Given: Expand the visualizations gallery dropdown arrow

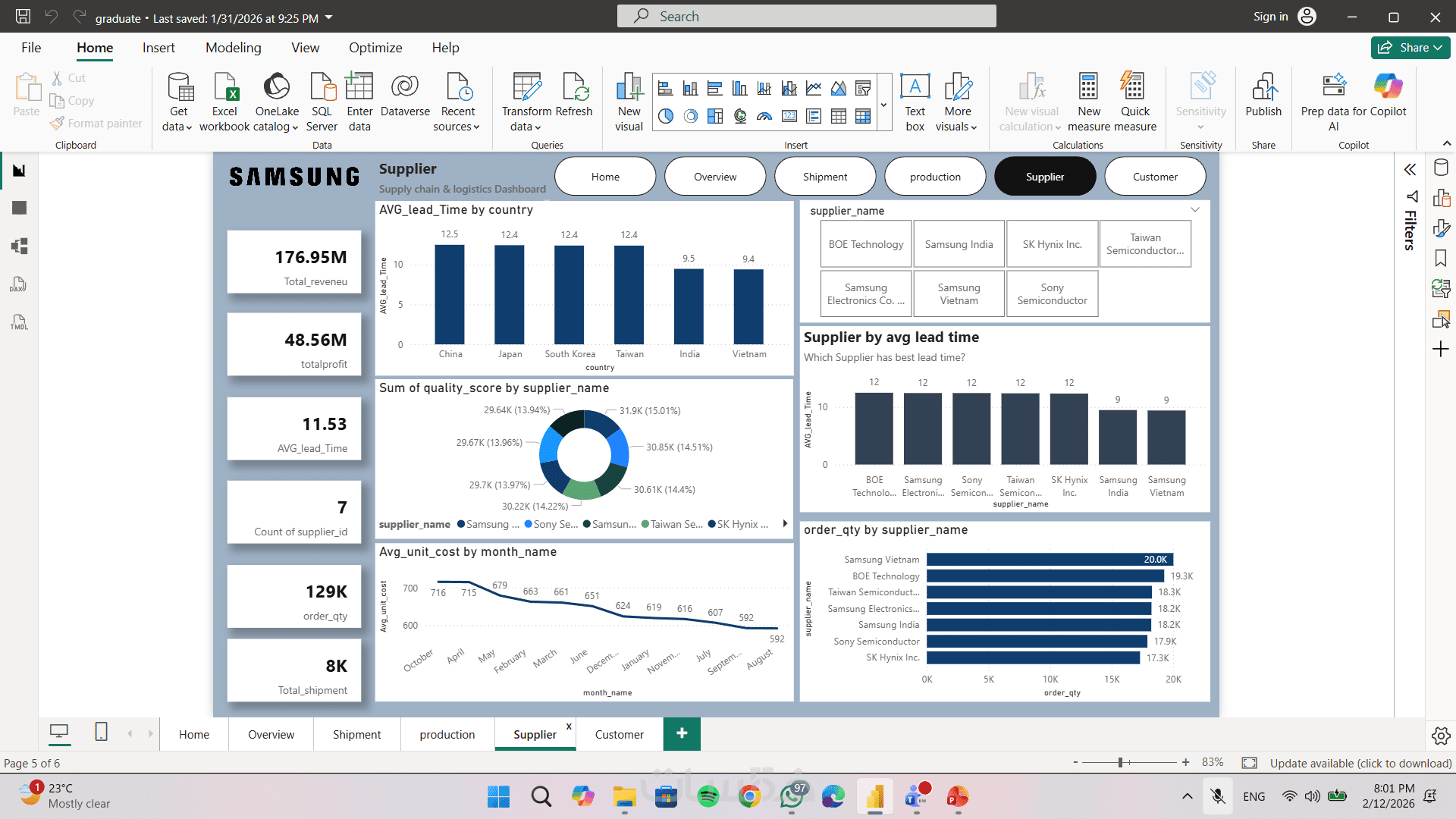Looking at the screenshot, I should tap(883, 105).
